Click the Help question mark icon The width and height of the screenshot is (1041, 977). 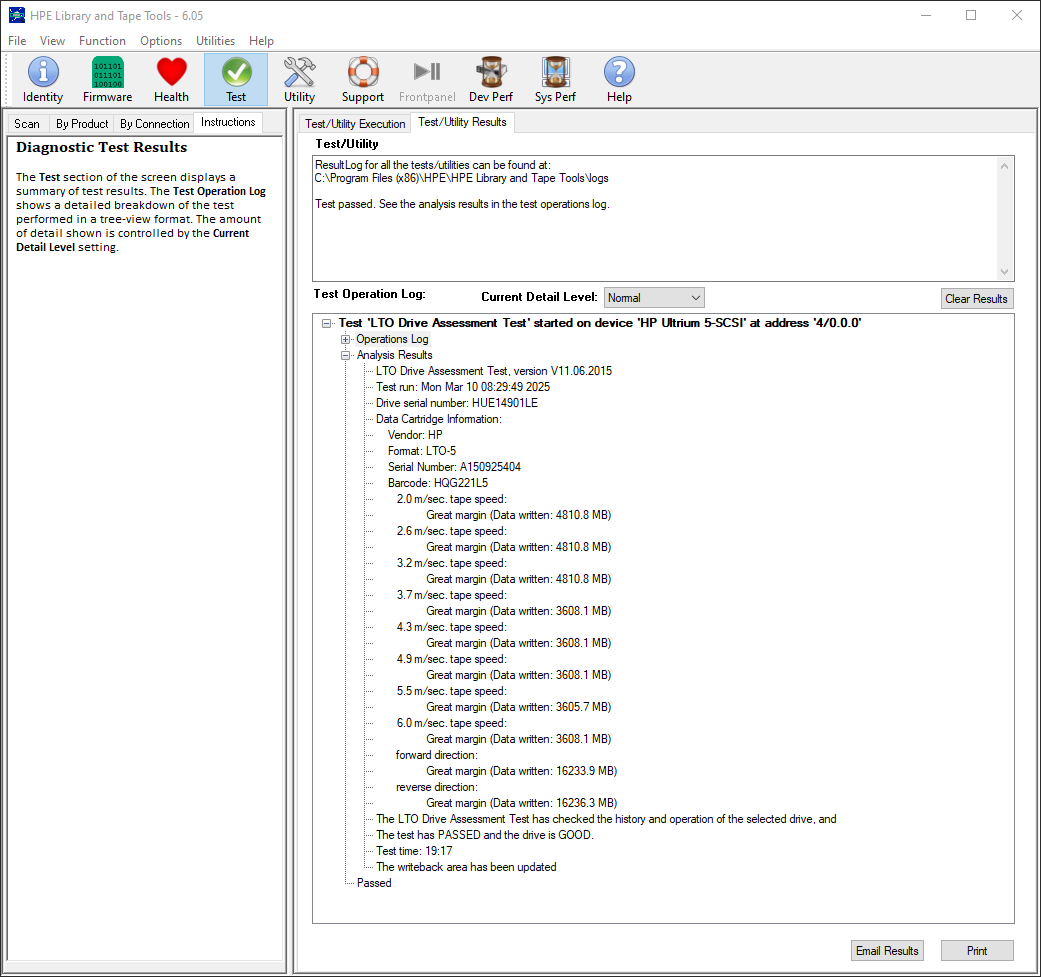619,80
